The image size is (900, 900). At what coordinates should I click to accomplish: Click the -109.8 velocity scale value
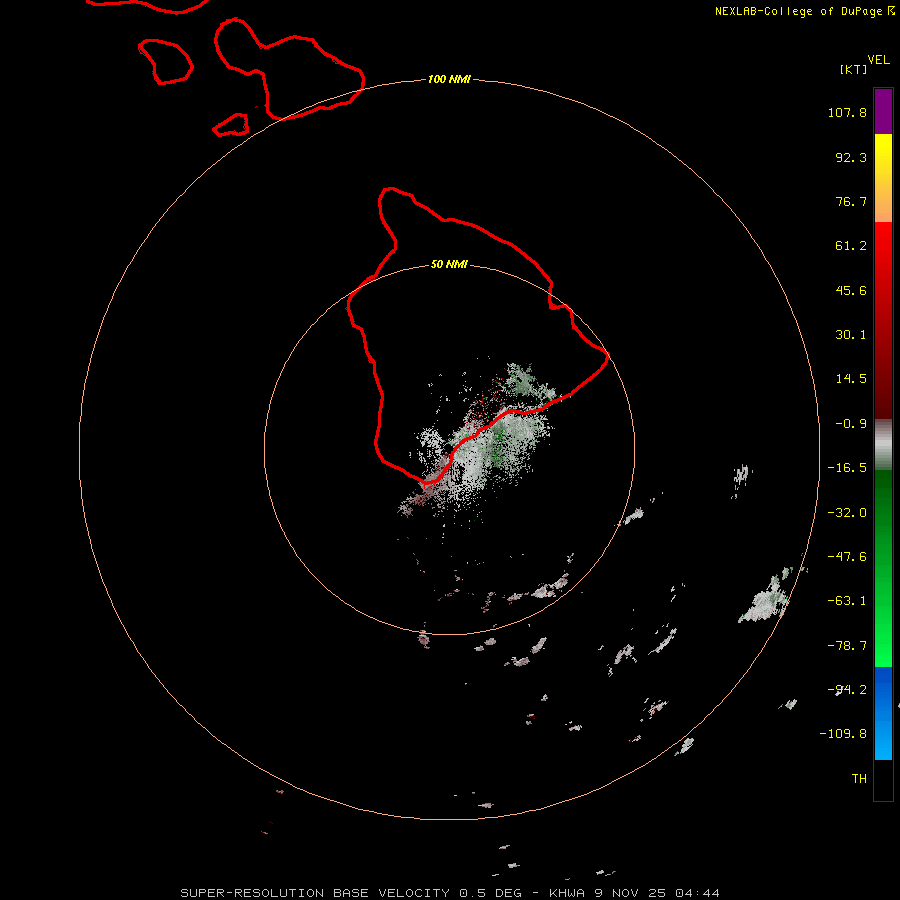coord(843,734)
